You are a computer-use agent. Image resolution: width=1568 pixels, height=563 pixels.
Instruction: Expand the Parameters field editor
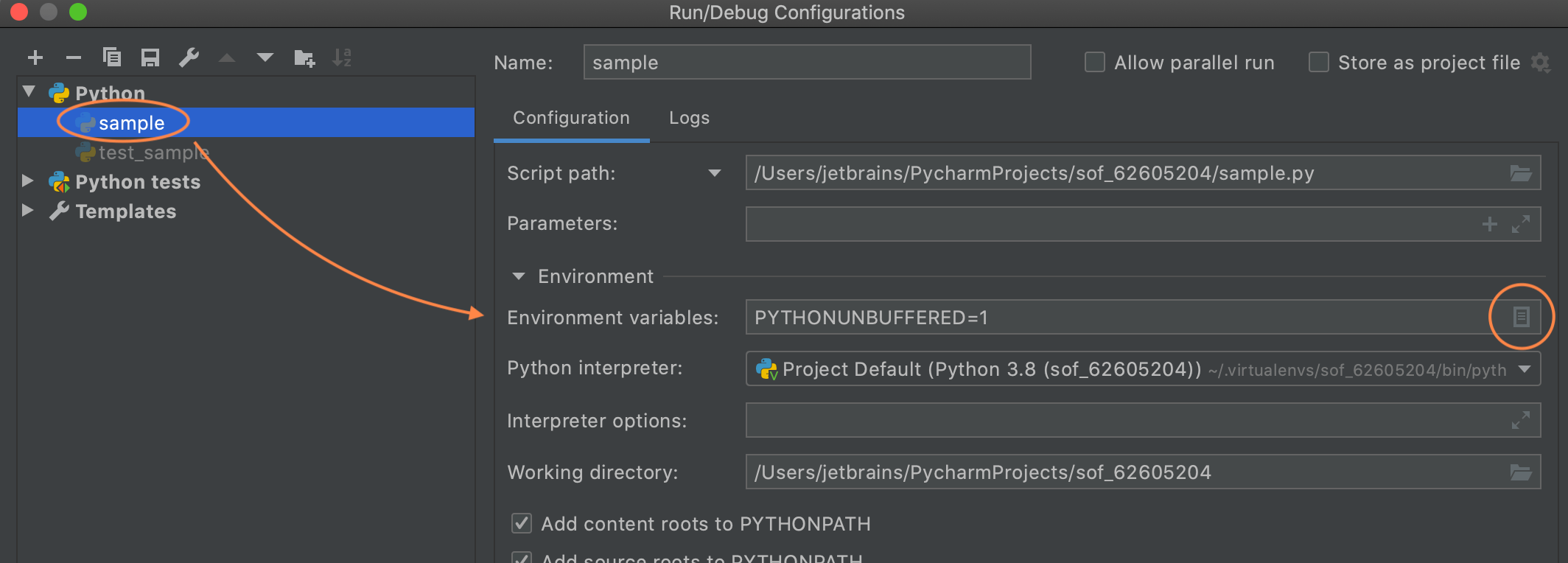pyautogui.click(x=1521, y=224)
